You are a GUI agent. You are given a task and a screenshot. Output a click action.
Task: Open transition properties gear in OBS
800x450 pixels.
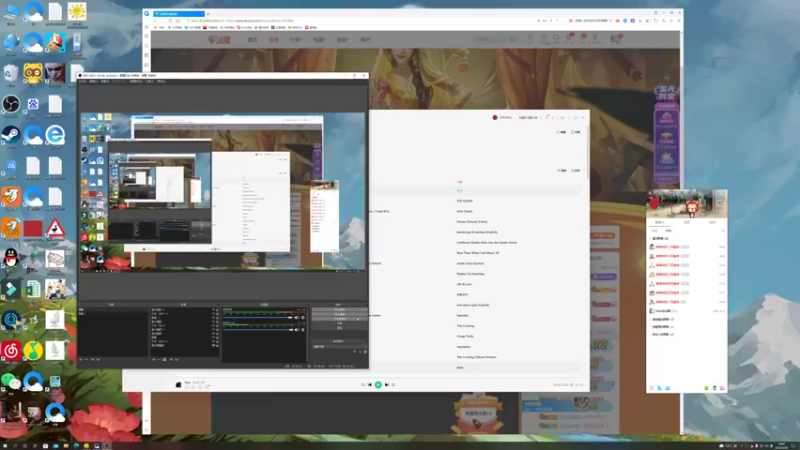[x=365, y=352]
